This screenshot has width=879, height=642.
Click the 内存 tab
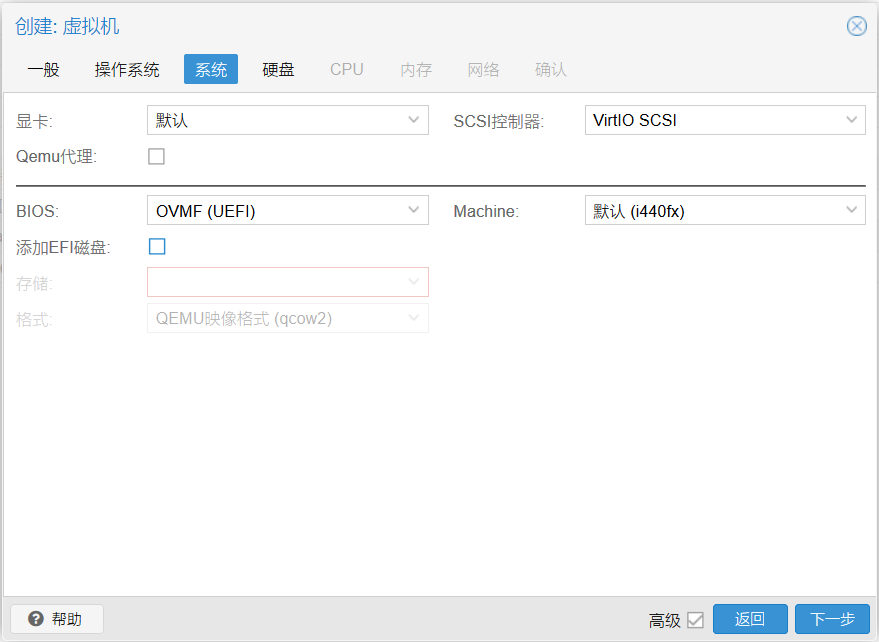(416, 70)
